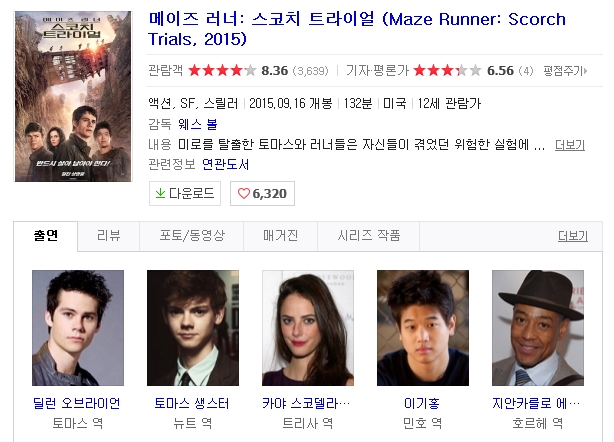
Task: Select the 시리즈 작품 tab
Action: coord(369,236)
